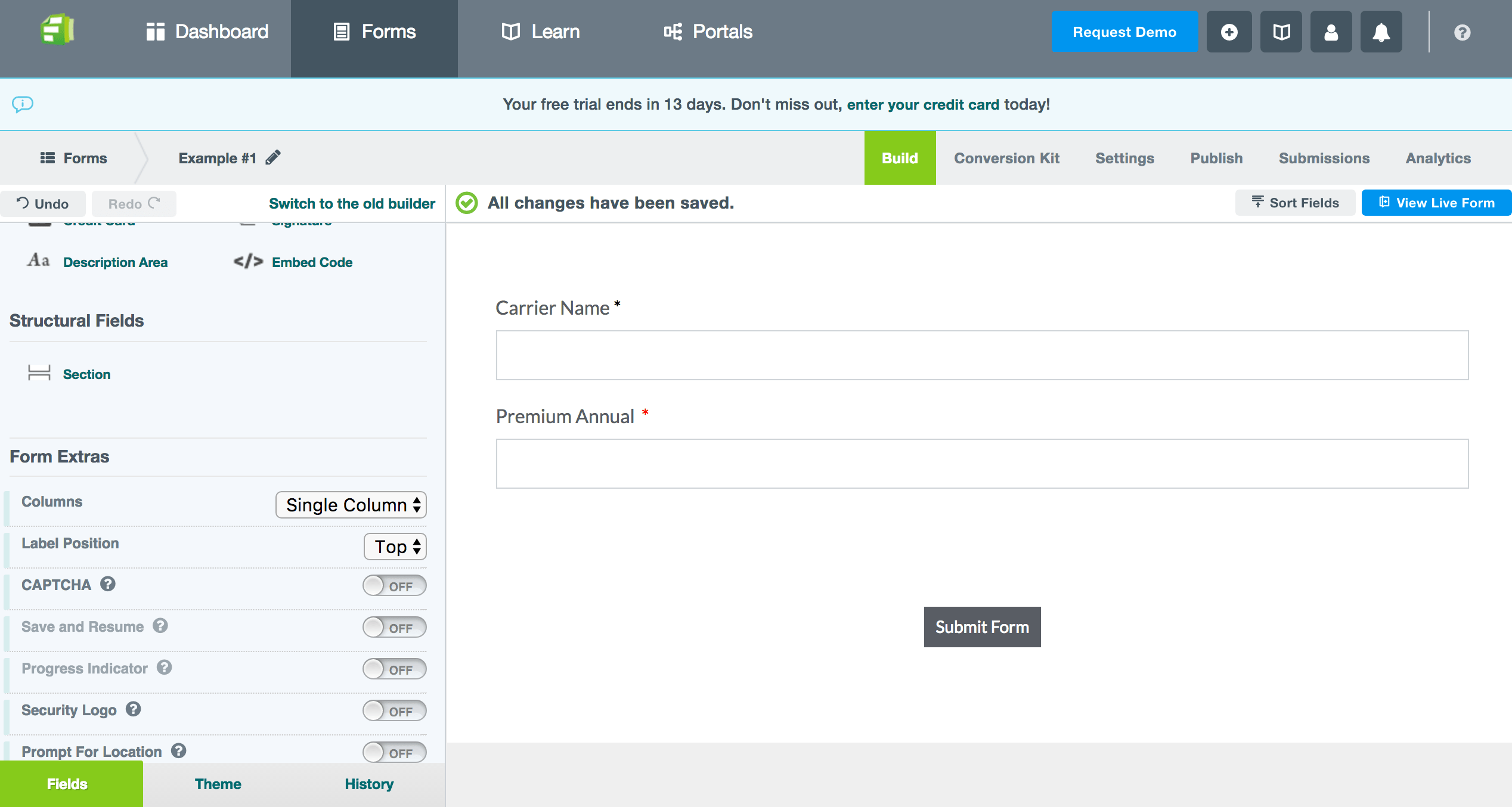Click the help question mark icon
This screenshot has width=1512, height=807.
1461,32
